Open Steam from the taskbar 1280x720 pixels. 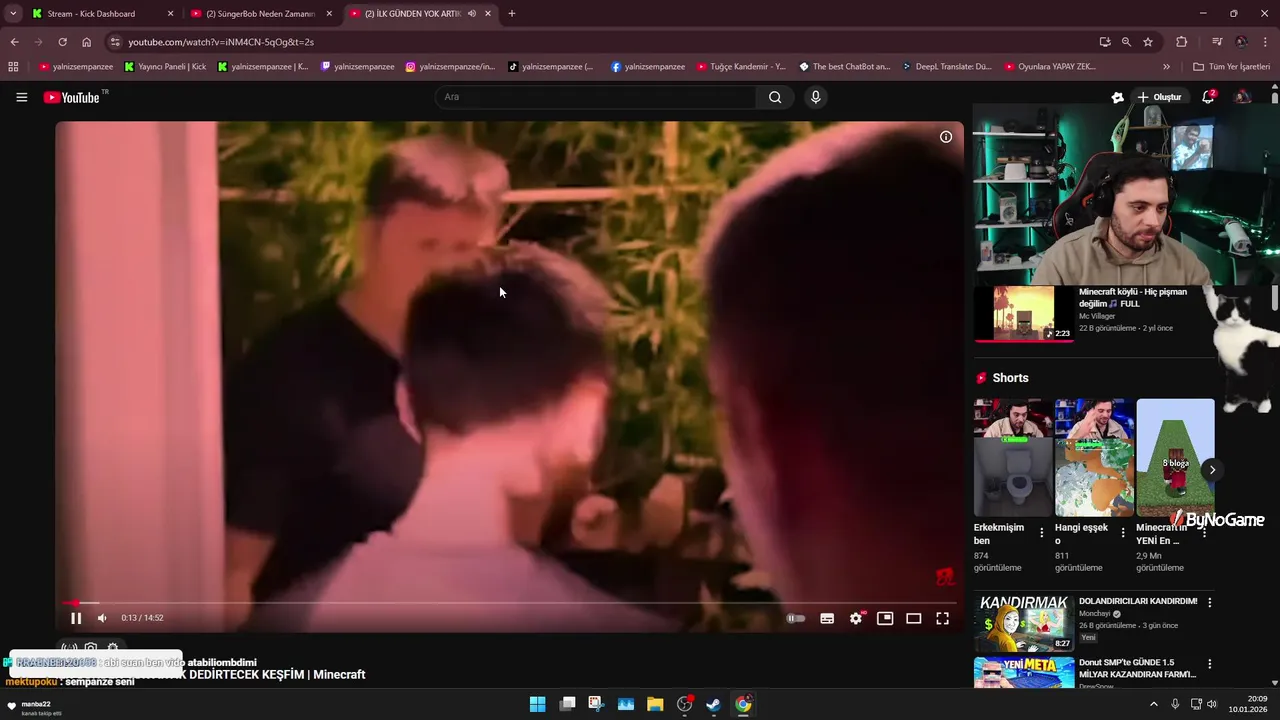pos(714,704)
